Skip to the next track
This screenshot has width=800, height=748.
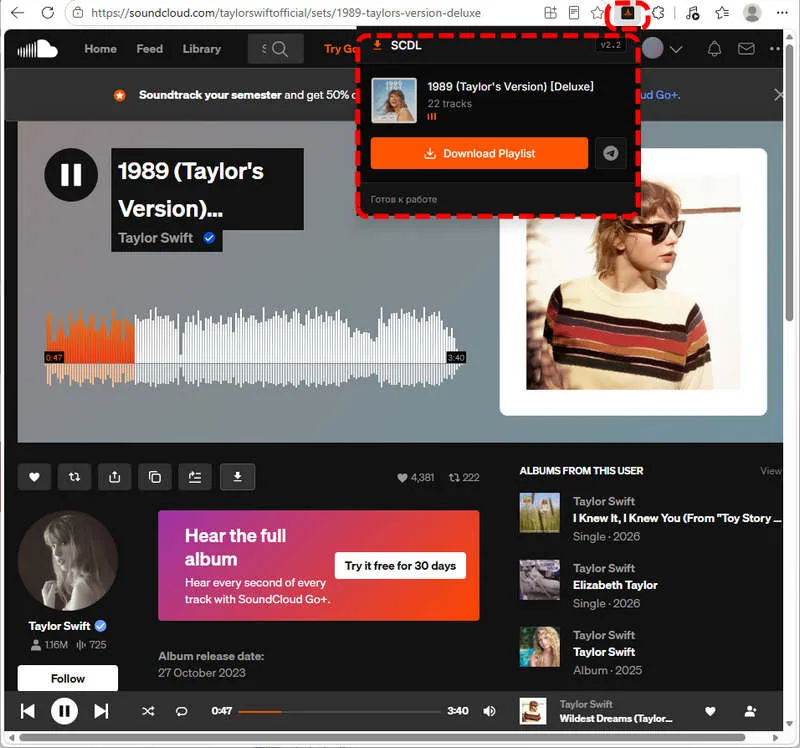pos(101,711)
